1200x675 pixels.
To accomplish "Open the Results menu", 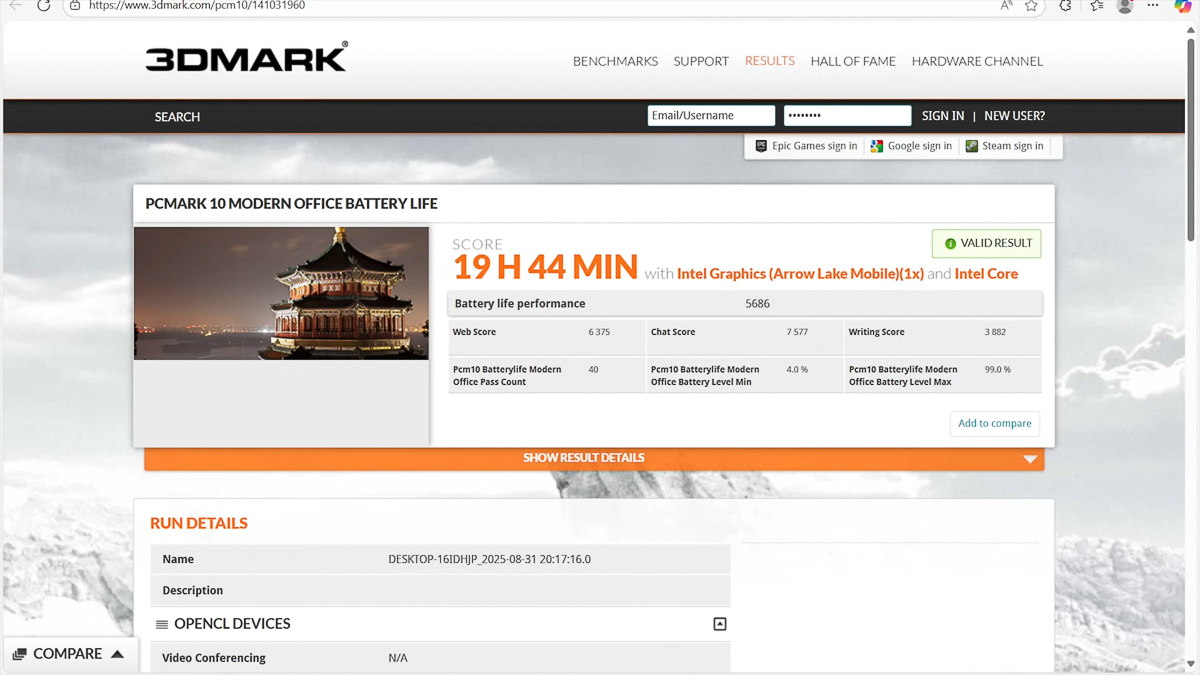I will pyautogui.click(x=770, y=61).
